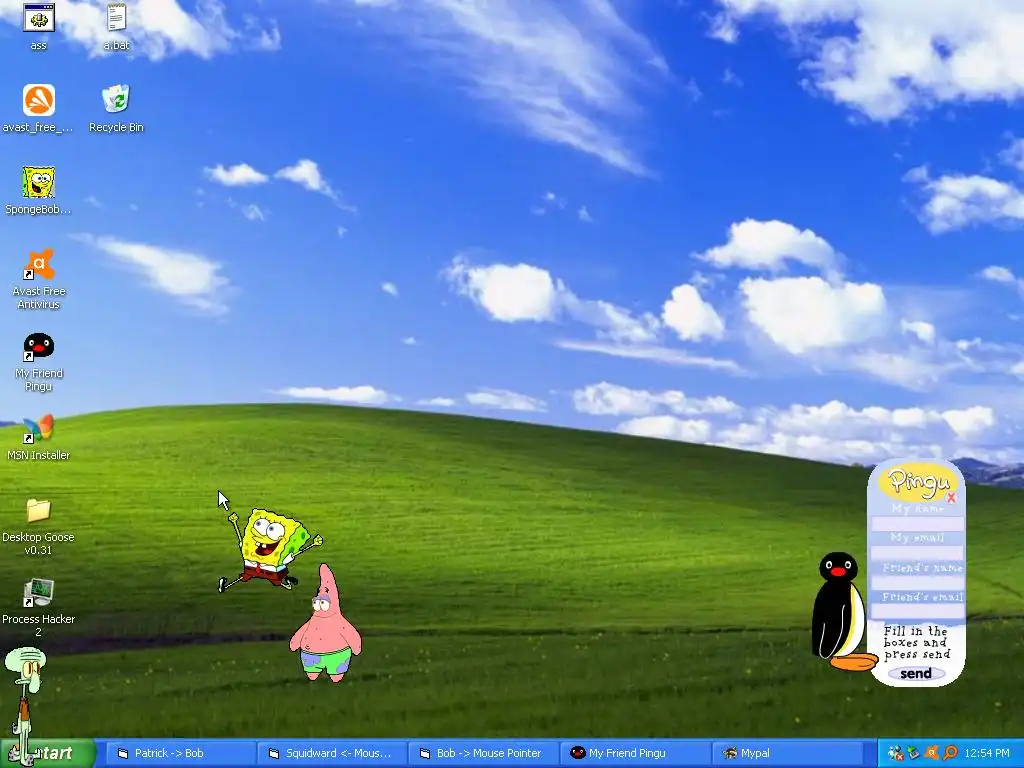Close the Pingu form with red X
1024x768 pixels.
951,498
